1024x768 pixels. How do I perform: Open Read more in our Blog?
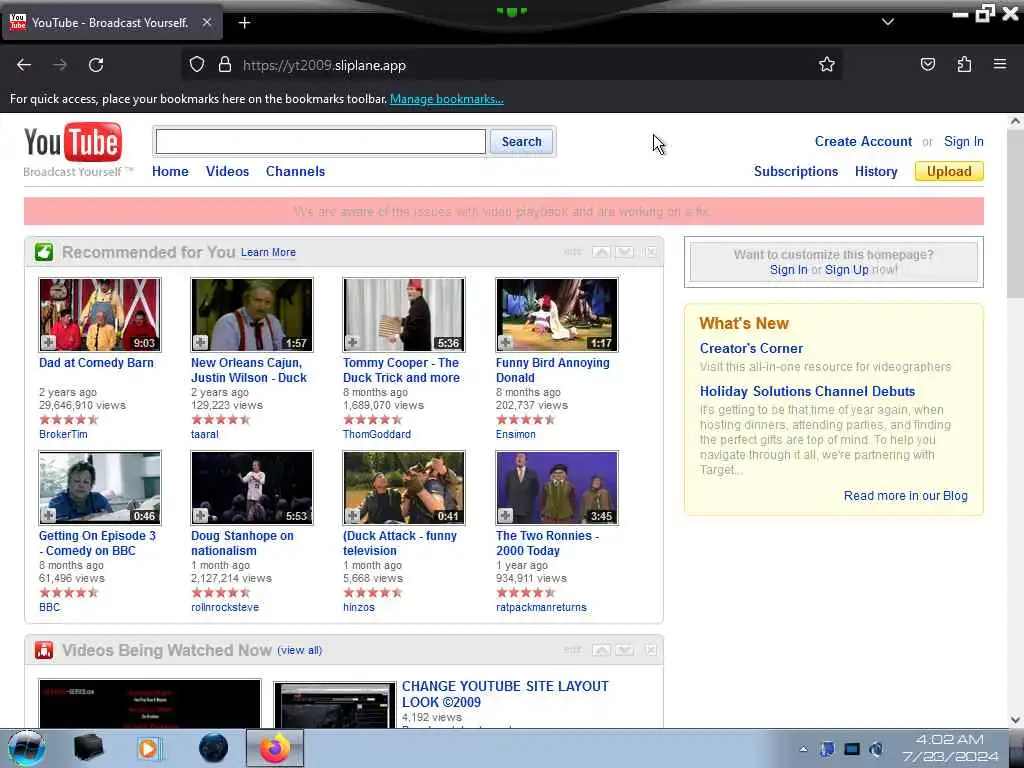coord(905,496)
